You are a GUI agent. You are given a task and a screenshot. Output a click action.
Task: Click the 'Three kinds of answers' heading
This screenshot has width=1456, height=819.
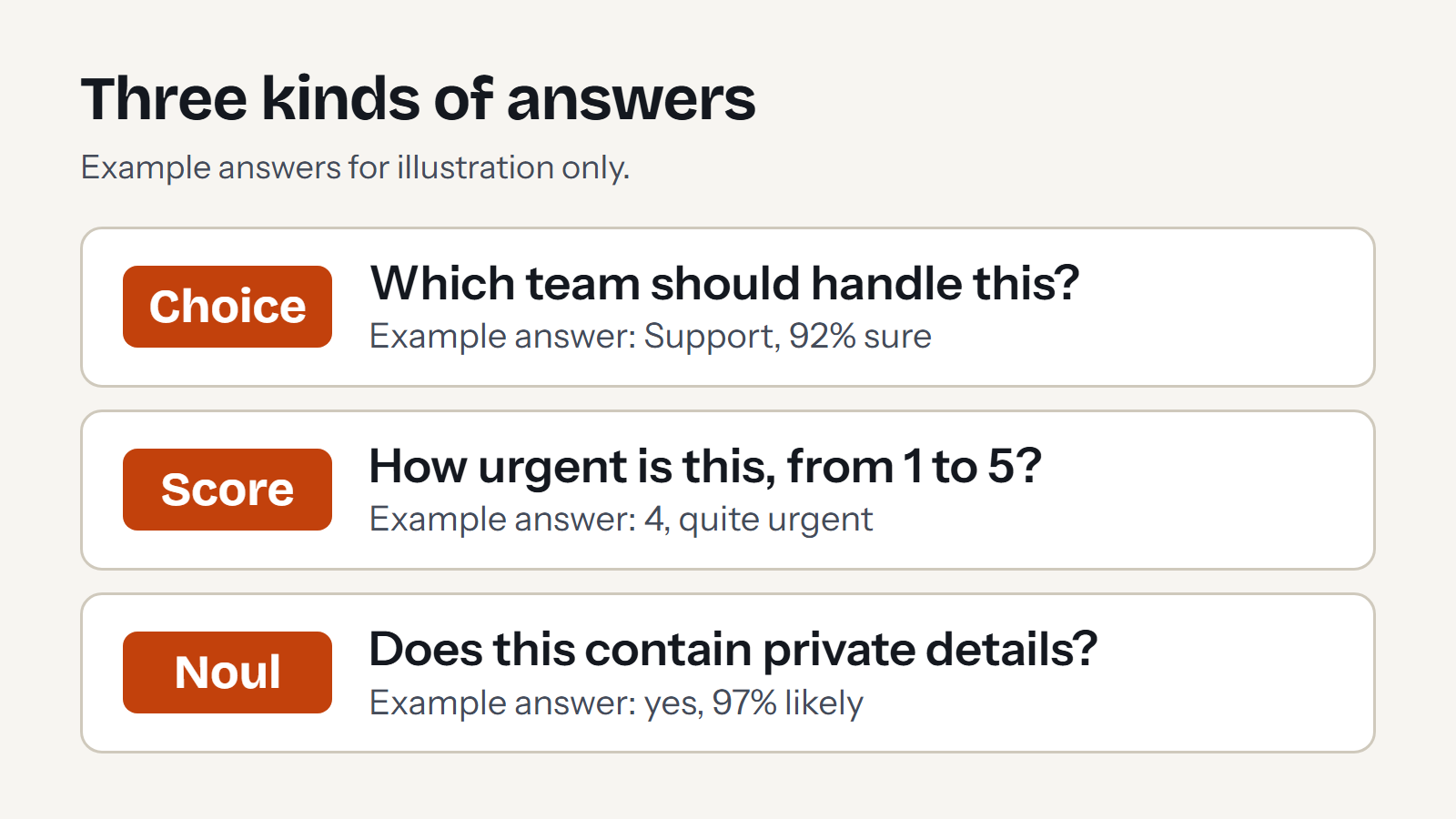tap(418, 98)
